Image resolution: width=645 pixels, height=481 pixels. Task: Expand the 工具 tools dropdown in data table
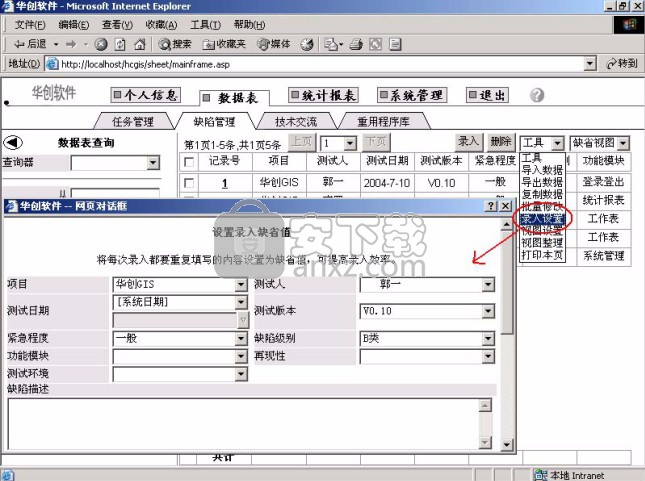557,143
